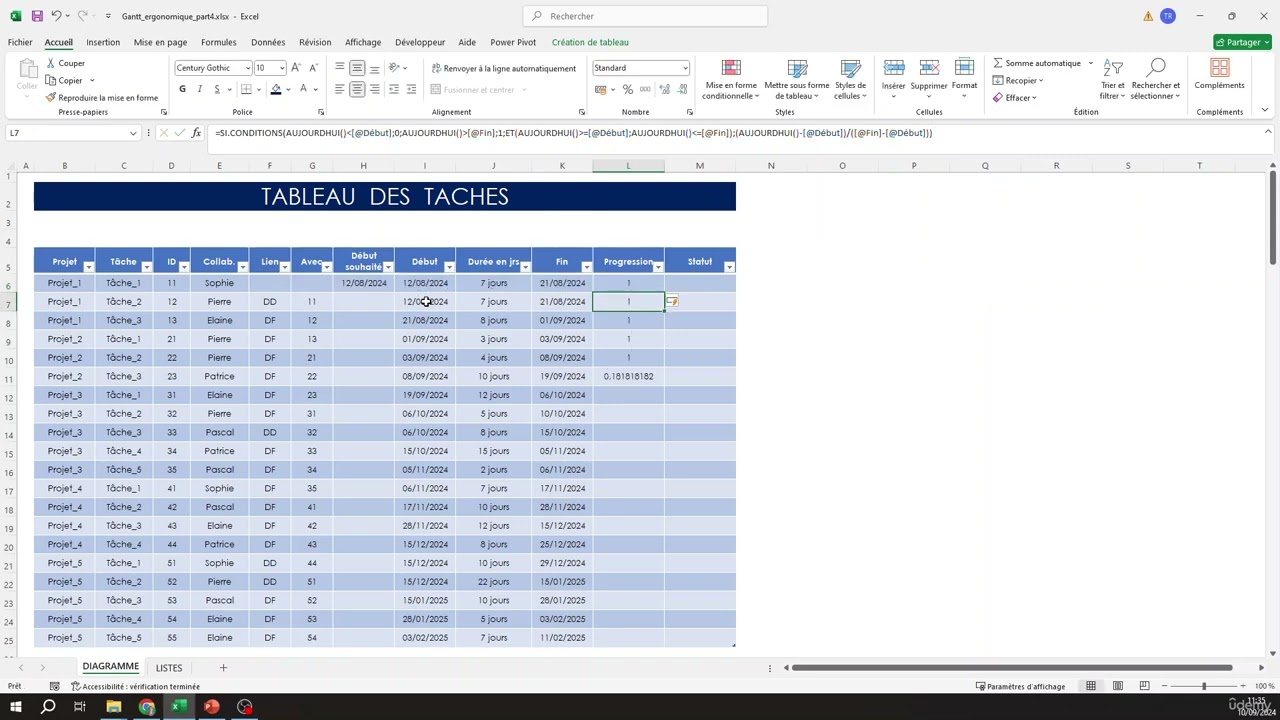Toggle underline formatting (S)
The width and height of the screenshot is (1280, 720).
(215, 90)
